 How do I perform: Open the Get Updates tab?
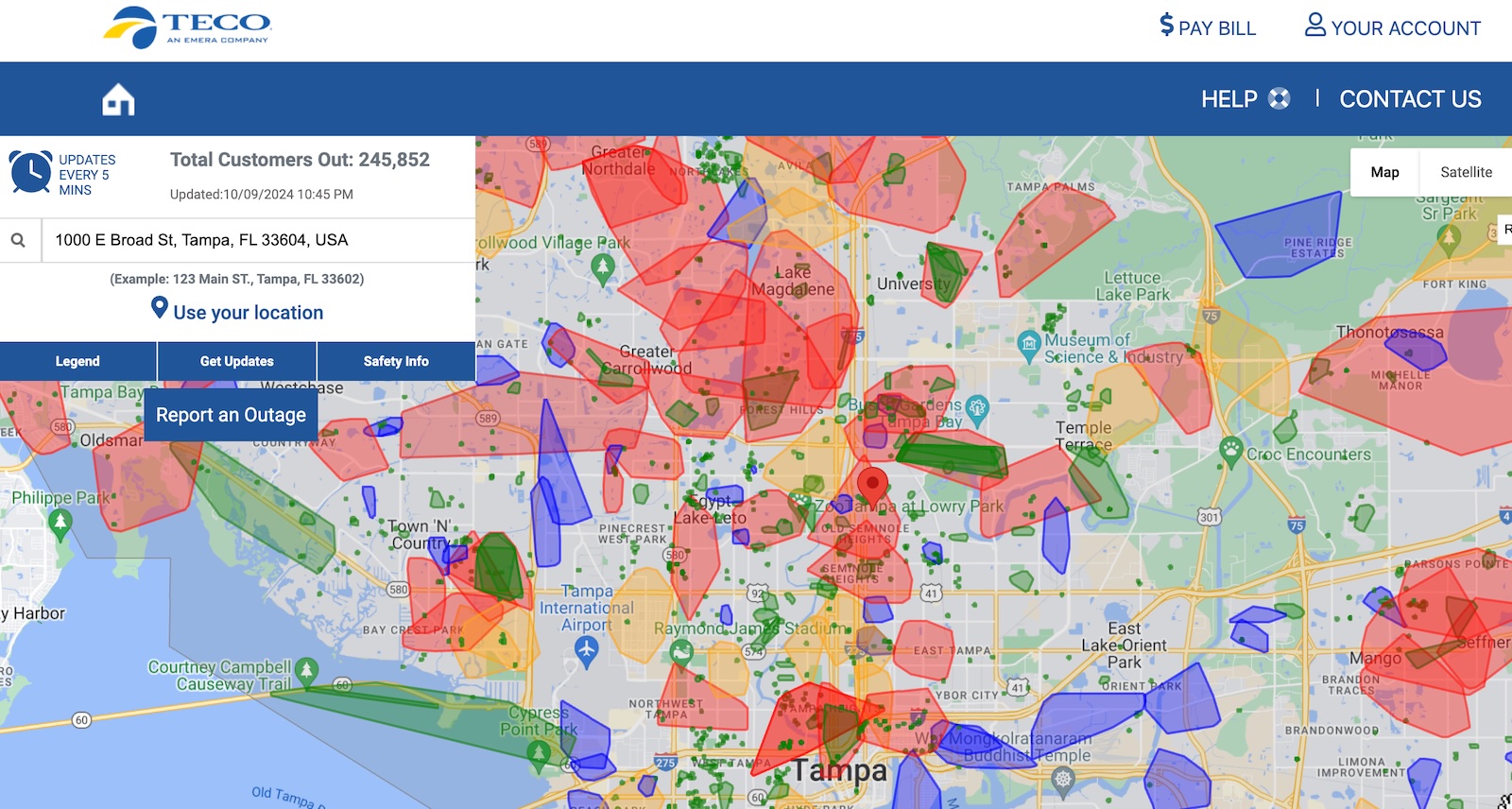(x=236, y=361)
